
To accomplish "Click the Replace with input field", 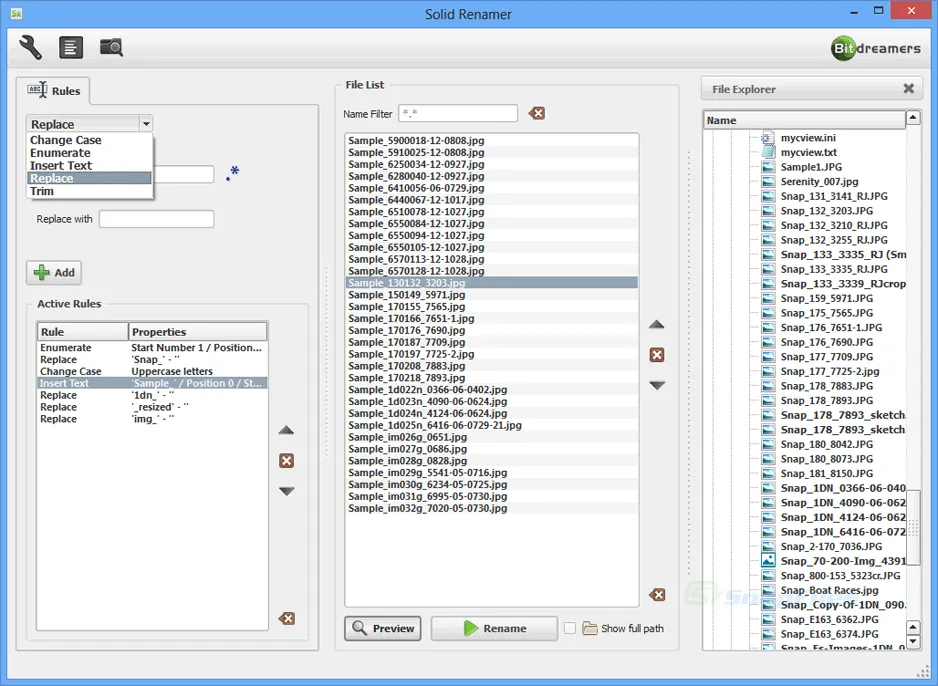I will tap(156, 219).
